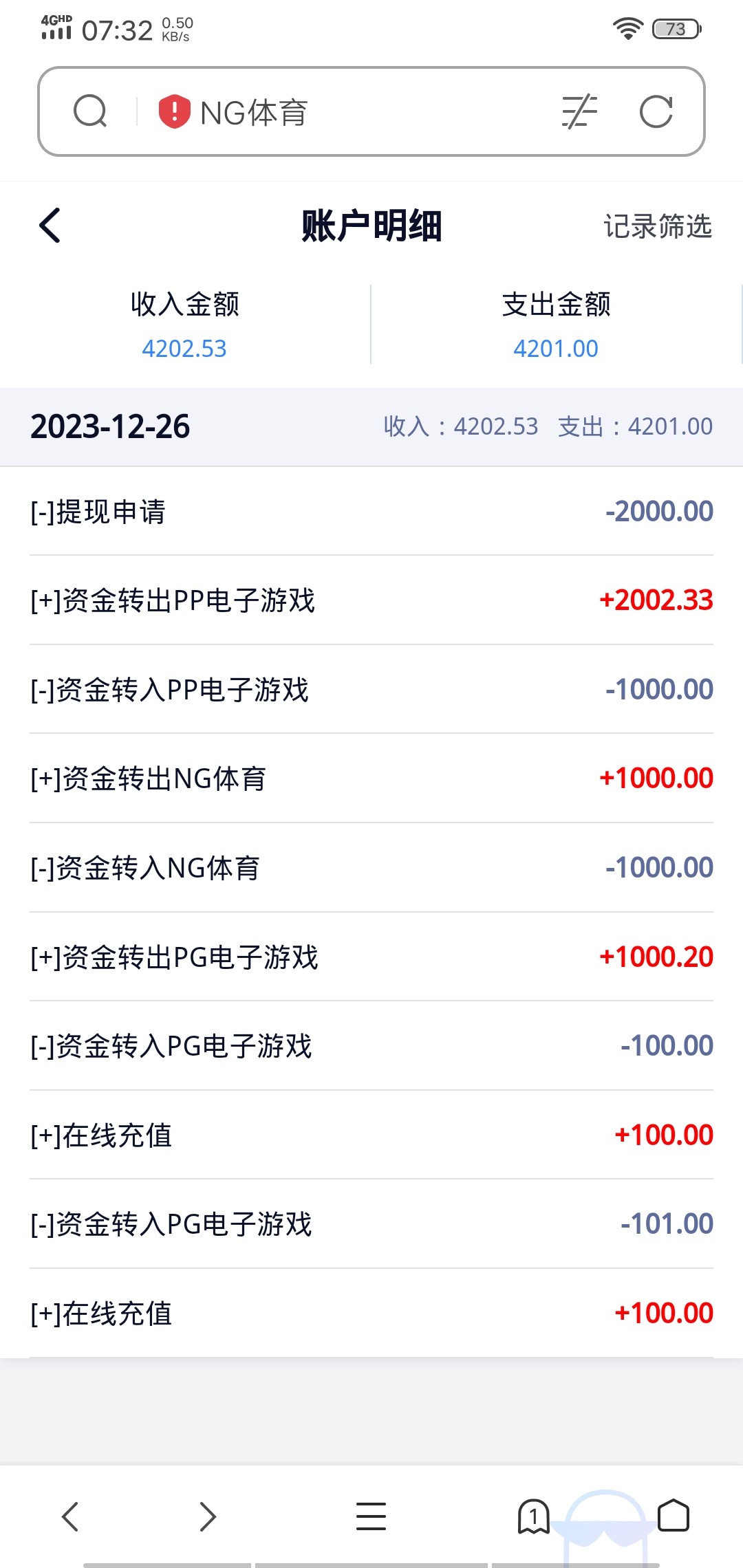Tap the search magnifier icon

(90, 111)
